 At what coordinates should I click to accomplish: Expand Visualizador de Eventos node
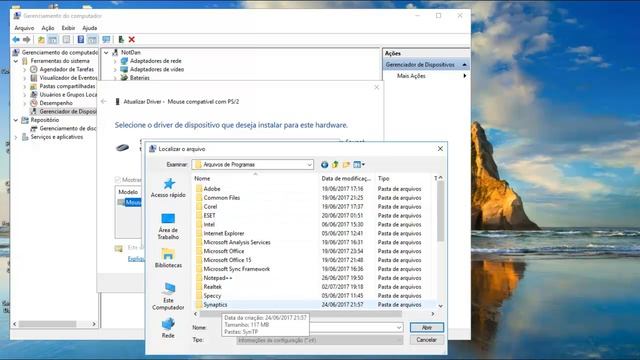(25, 78)
